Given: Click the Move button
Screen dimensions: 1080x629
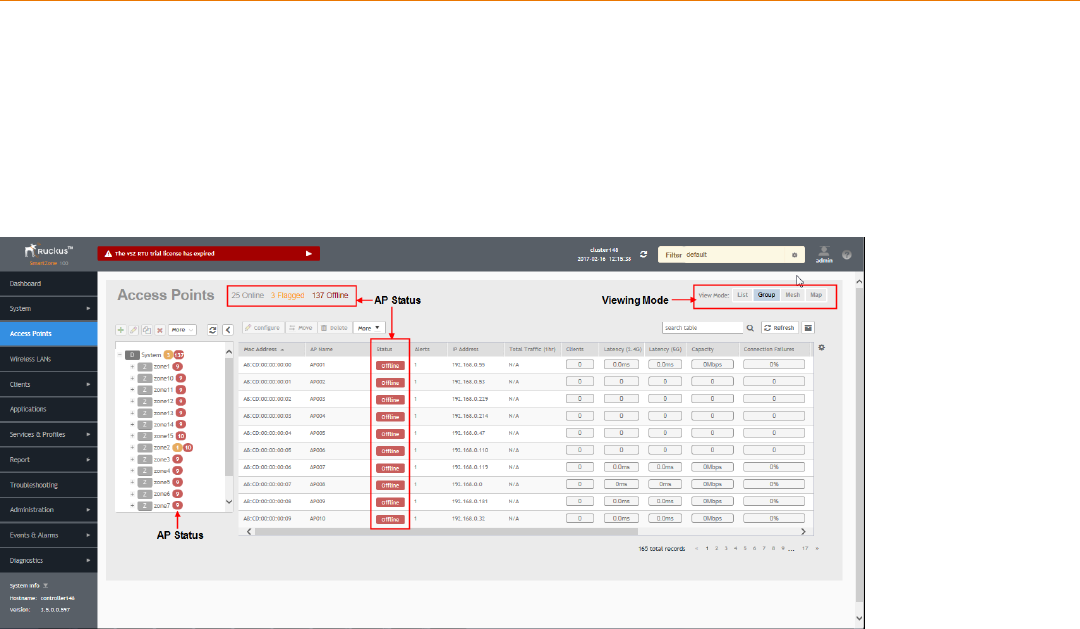Looking at the screenshot, I should 301,328.
